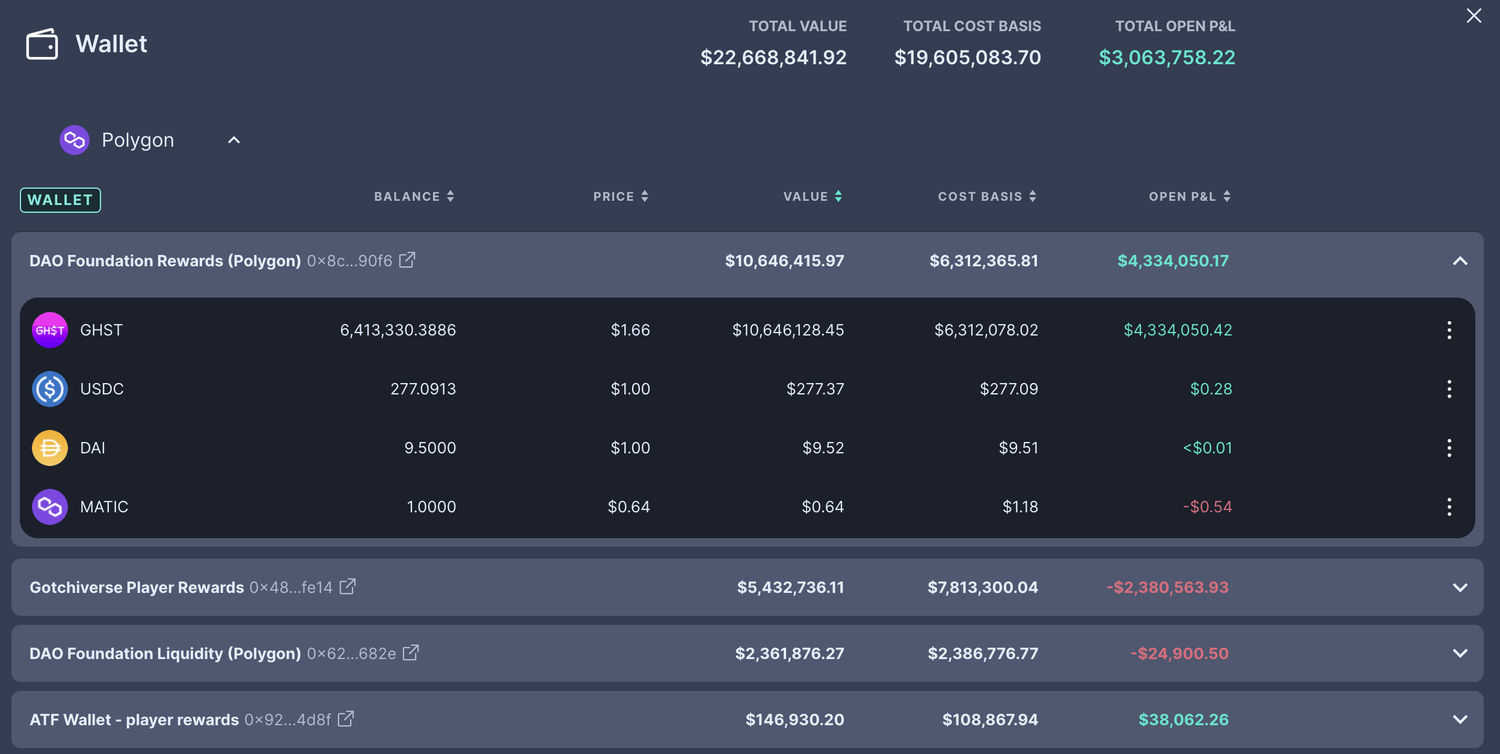Click total cost basis $19,605,083.70
The image size is (1500, 754).
pos(967,58)
